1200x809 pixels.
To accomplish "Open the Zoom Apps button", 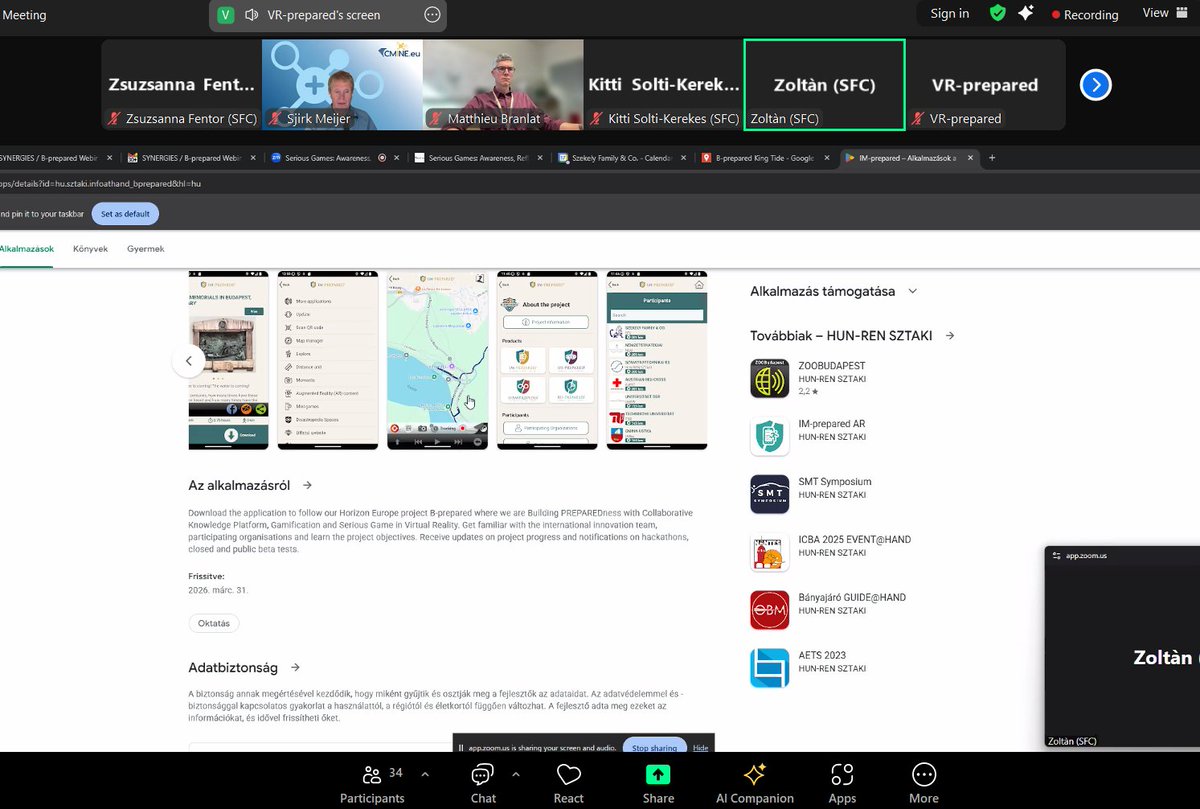I will point(842,783).
